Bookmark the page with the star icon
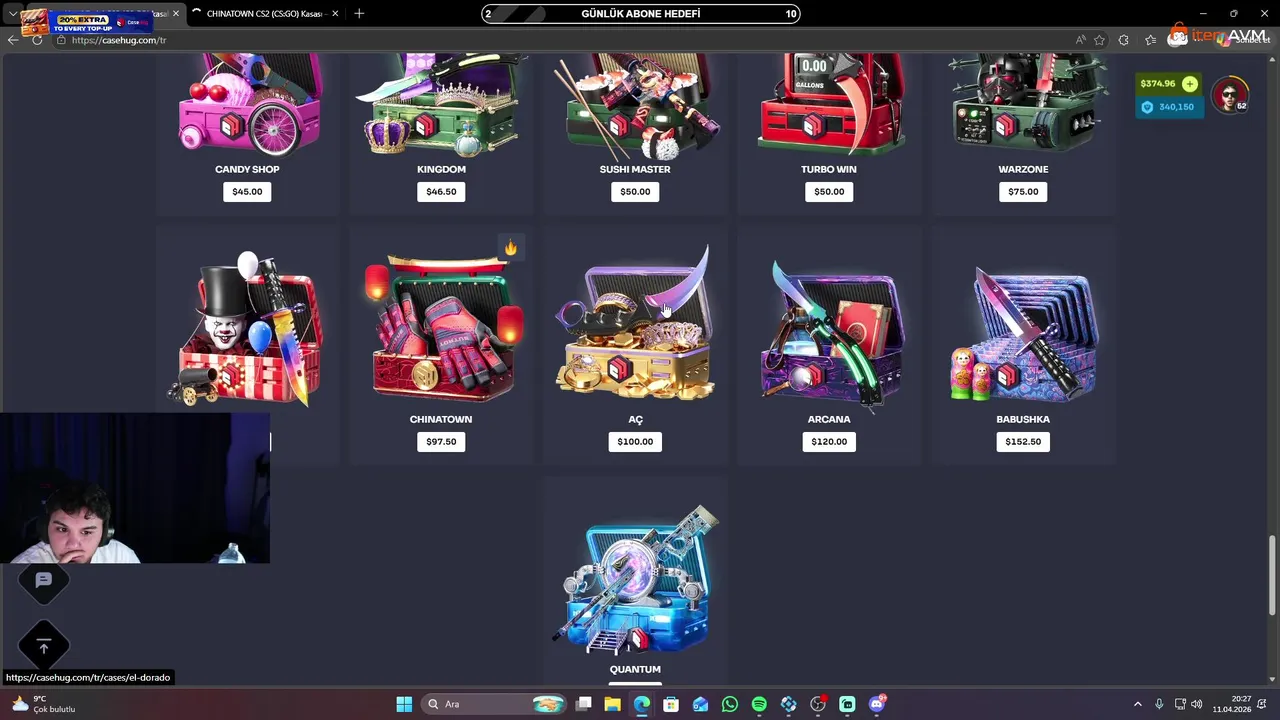Viewport: 1280px width, 720px height. click(1099, 40)
